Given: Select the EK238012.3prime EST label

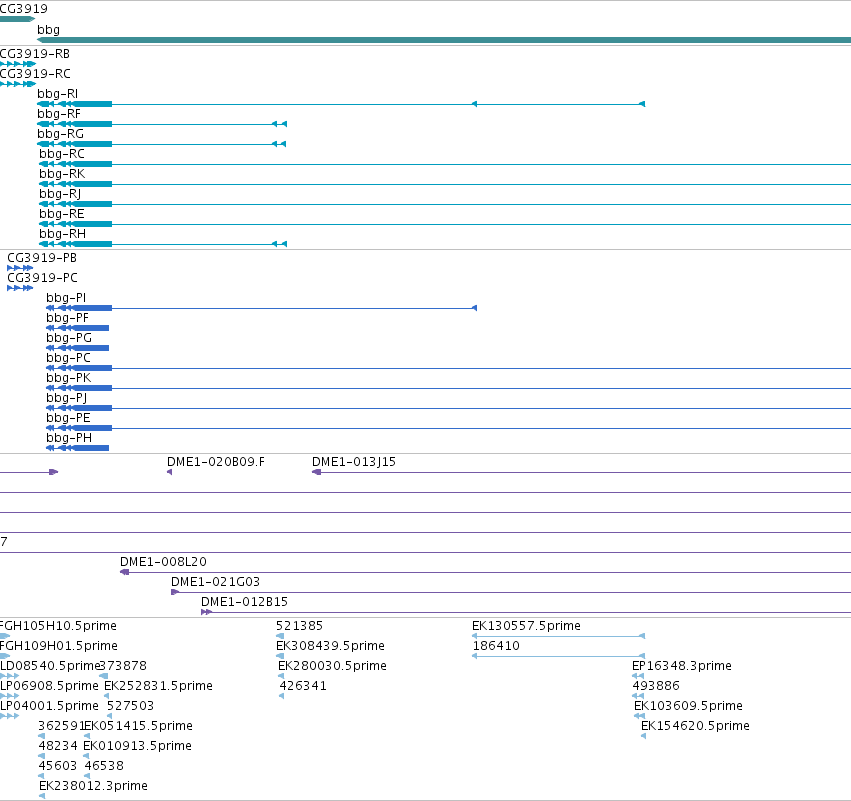Looking at the screenshot, I should point(93,786).
